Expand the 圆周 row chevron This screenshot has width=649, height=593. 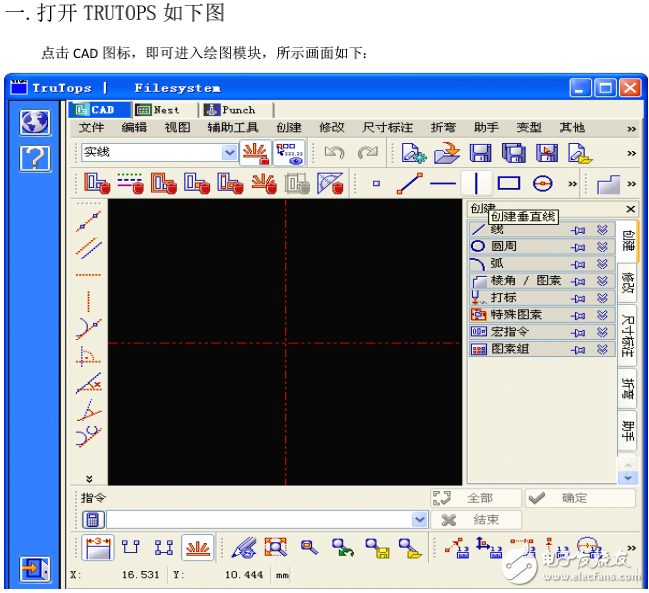(602, 247)
